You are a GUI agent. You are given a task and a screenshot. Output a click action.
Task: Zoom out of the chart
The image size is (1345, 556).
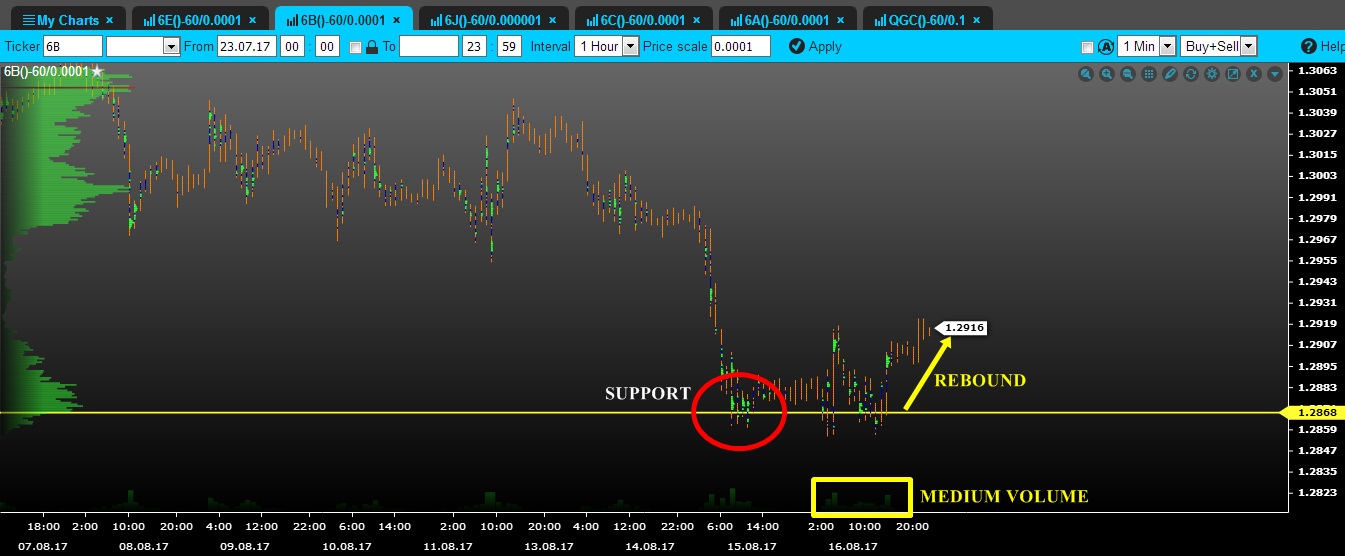point(1128,74)
